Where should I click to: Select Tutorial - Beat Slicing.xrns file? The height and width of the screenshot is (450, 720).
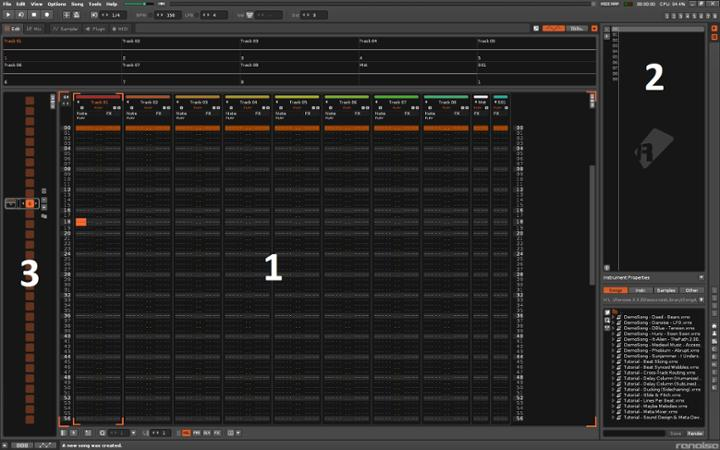pyautogui.click(x=650, y=361)
